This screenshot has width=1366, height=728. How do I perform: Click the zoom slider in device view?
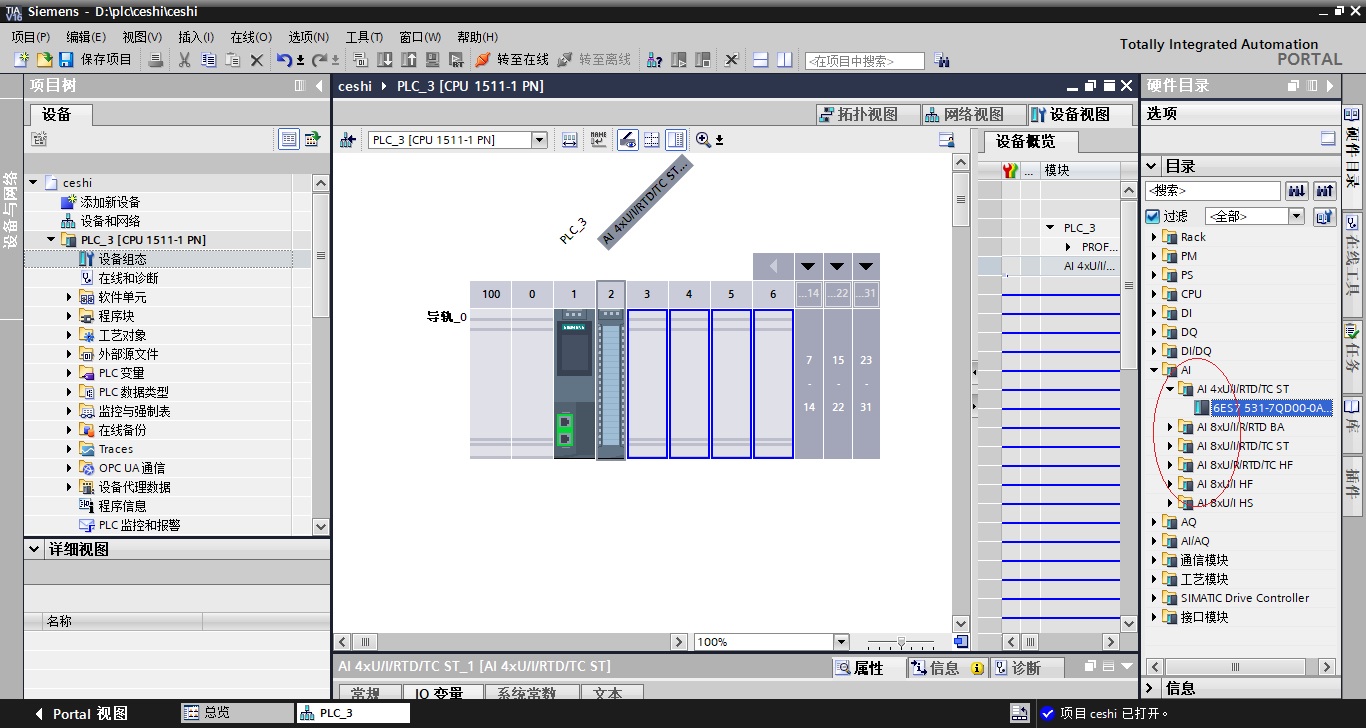tap(901, 642)
